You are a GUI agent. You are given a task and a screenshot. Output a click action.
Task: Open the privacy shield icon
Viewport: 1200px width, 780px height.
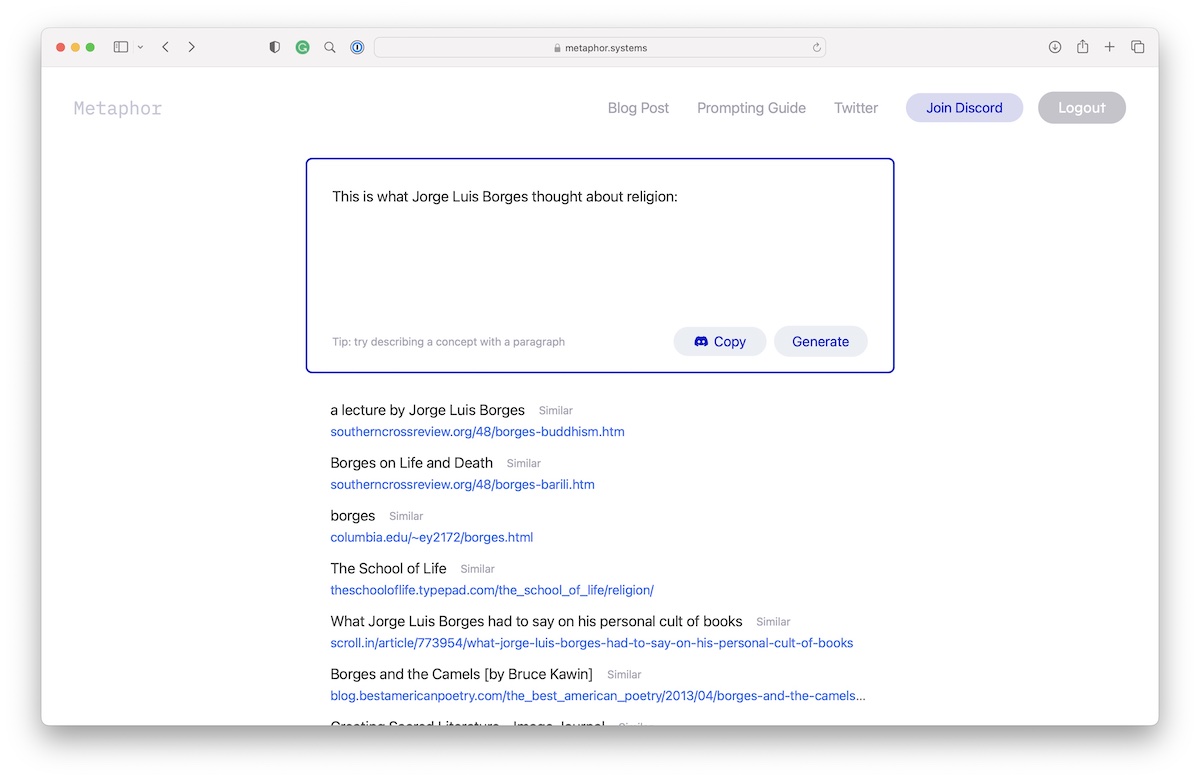point(275,47)
